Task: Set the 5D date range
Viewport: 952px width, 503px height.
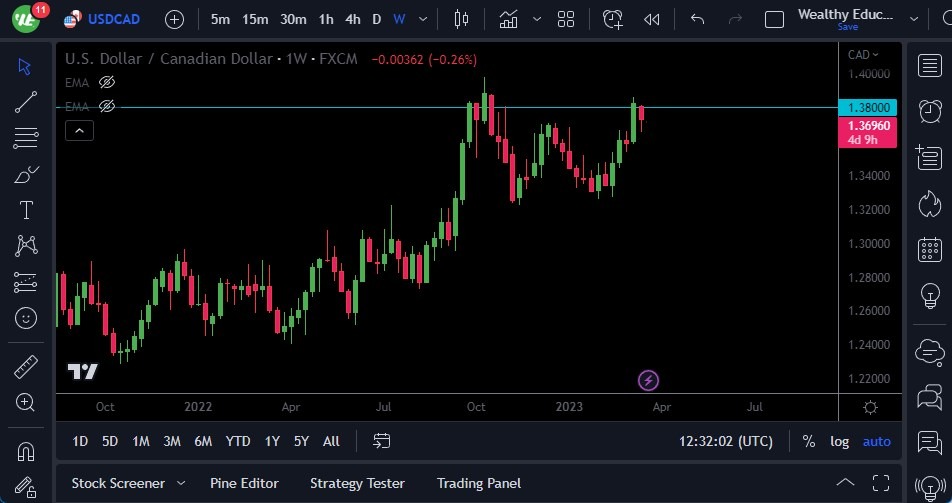Action: (x=110, y=442)
